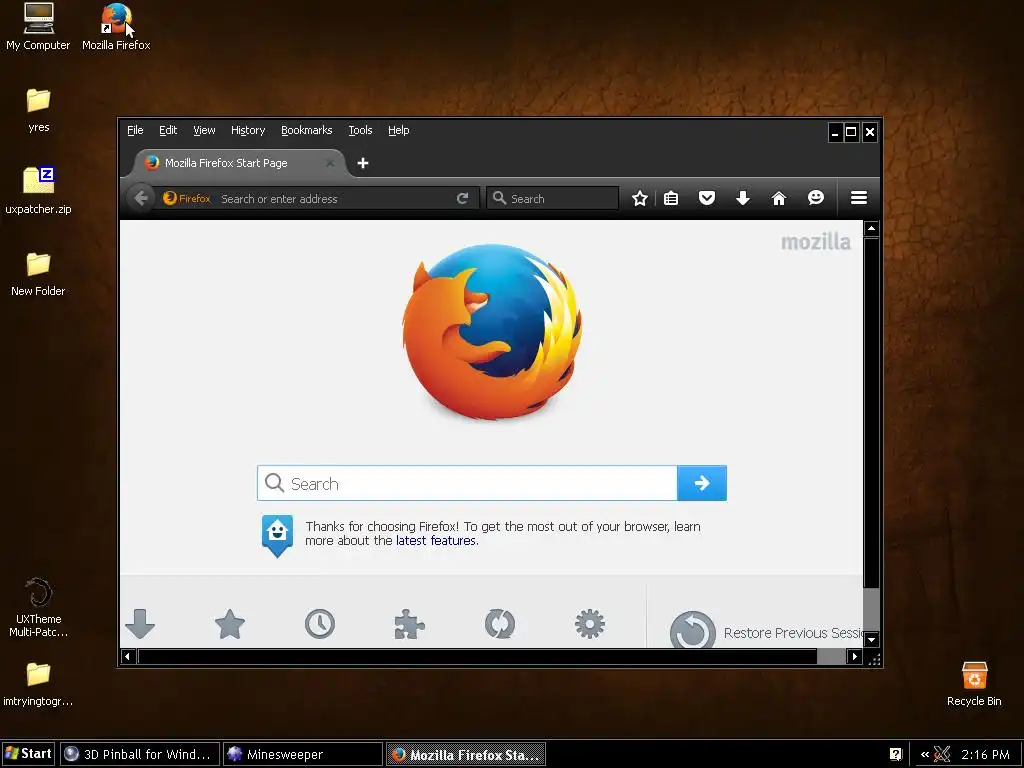Follow the latest features link
Viewport: 1024px width, 768px height.
(x=437, y=541)
